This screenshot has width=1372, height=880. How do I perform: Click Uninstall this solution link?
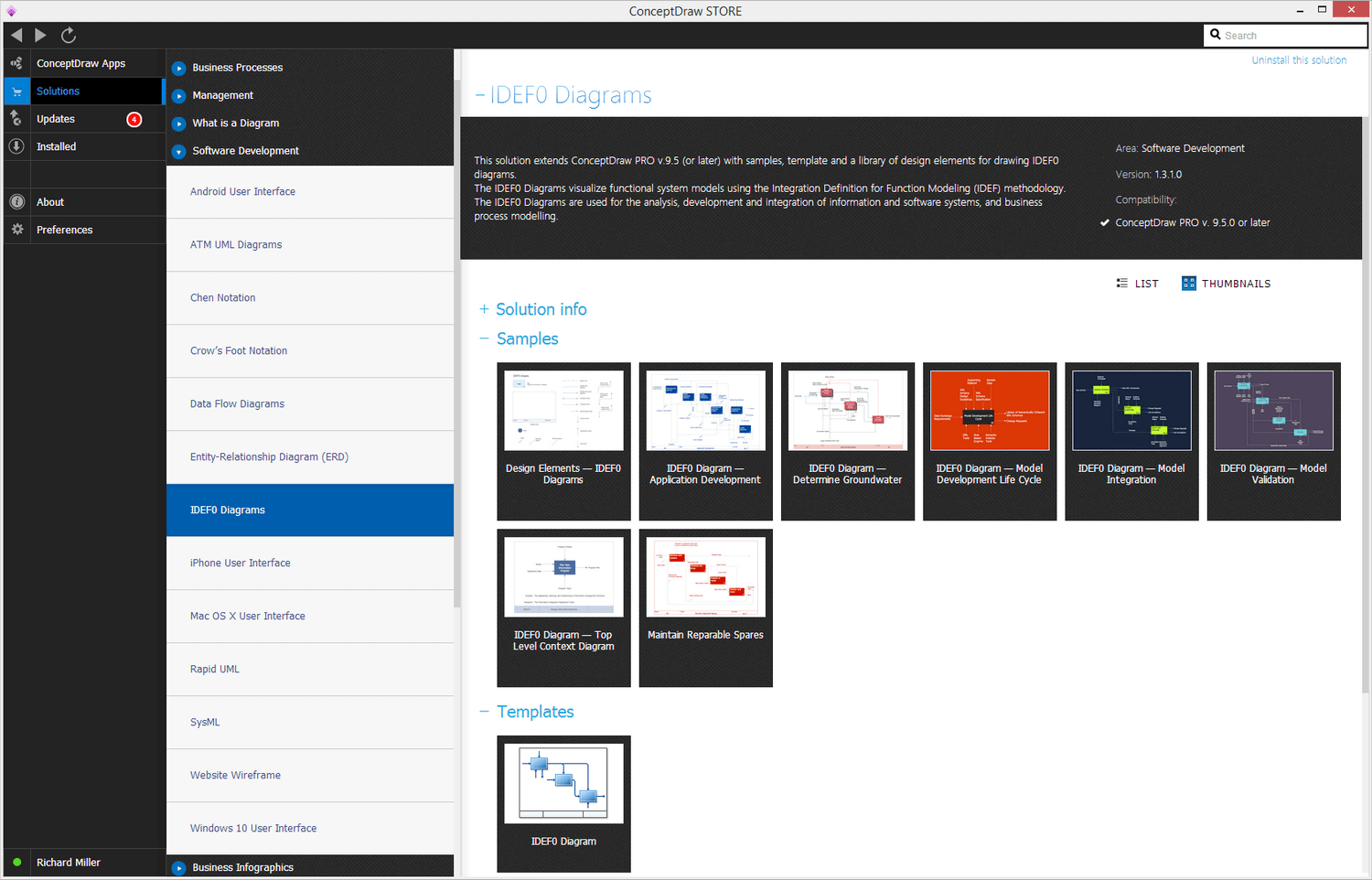(x=1299, y=60)
